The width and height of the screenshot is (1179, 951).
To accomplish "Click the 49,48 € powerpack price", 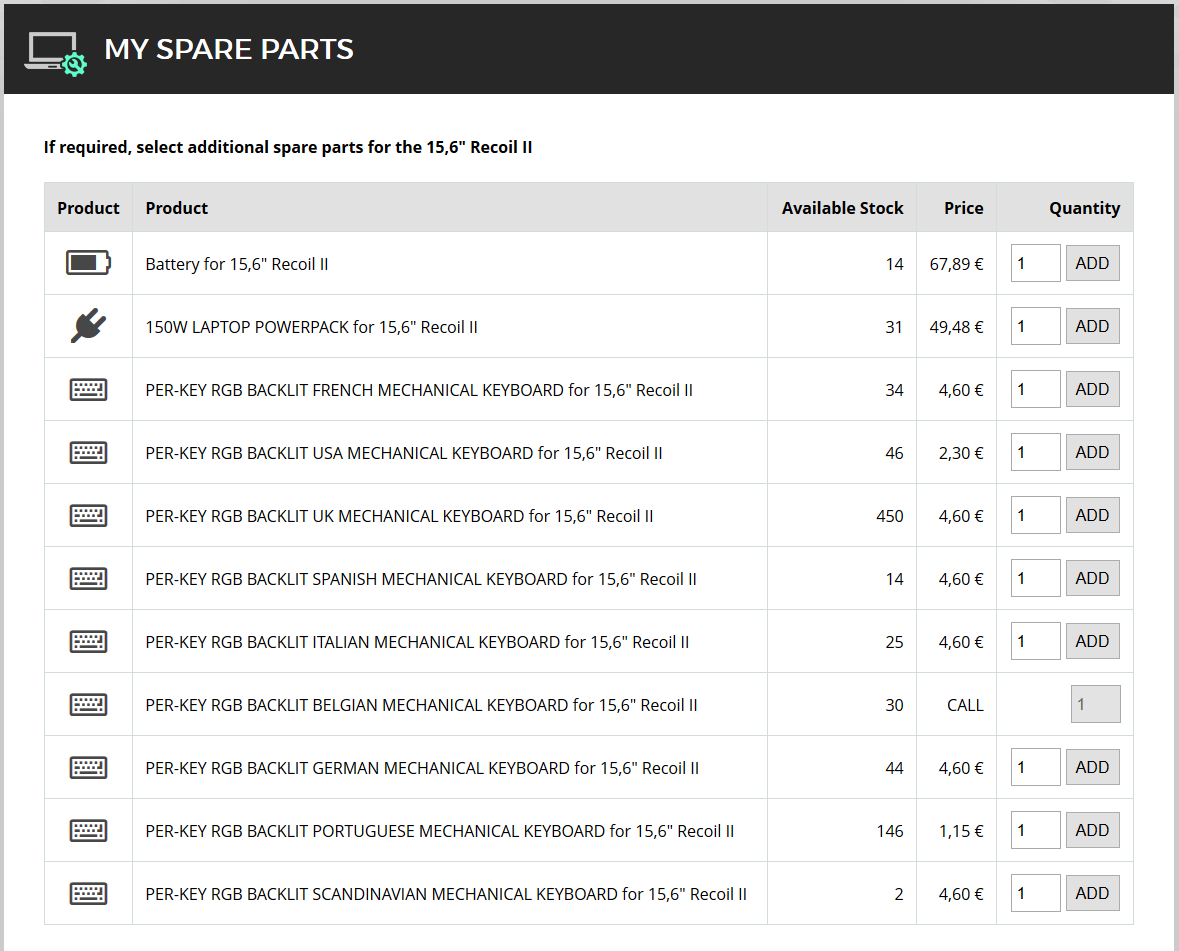I will 956,328.
